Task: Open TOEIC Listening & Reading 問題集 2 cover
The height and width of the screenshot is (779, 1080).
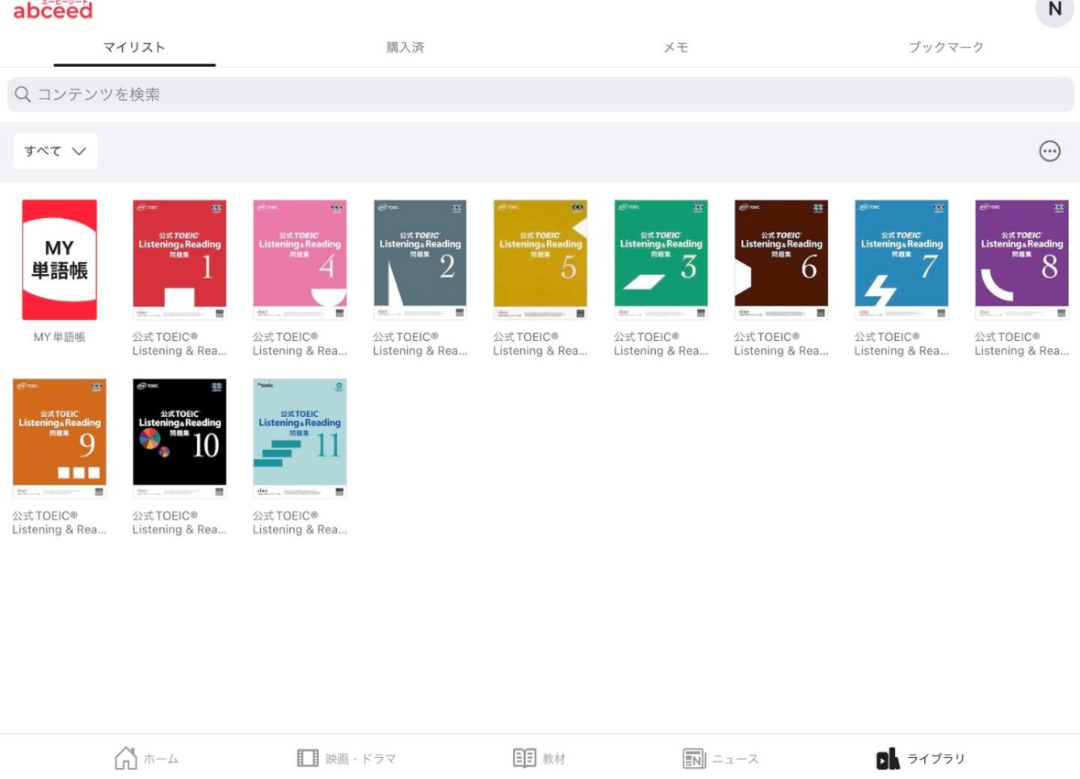Action: point(420,260)
